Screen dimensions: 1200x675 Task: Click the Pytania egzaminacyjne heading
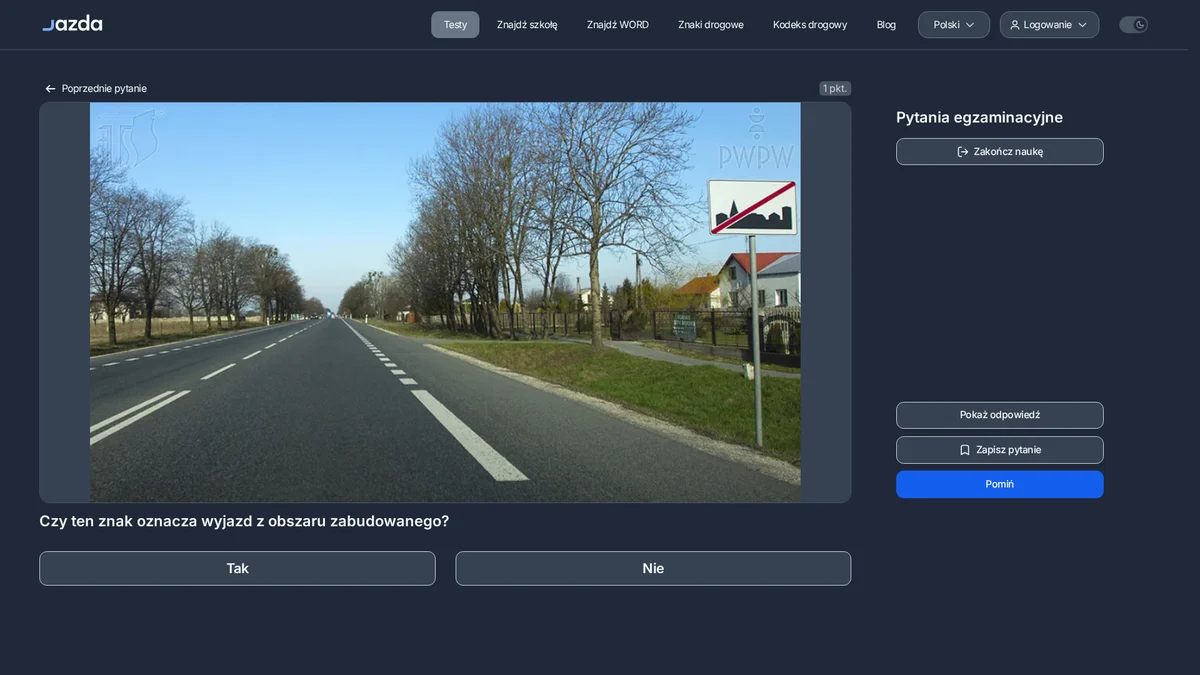(x=979, y=118)
